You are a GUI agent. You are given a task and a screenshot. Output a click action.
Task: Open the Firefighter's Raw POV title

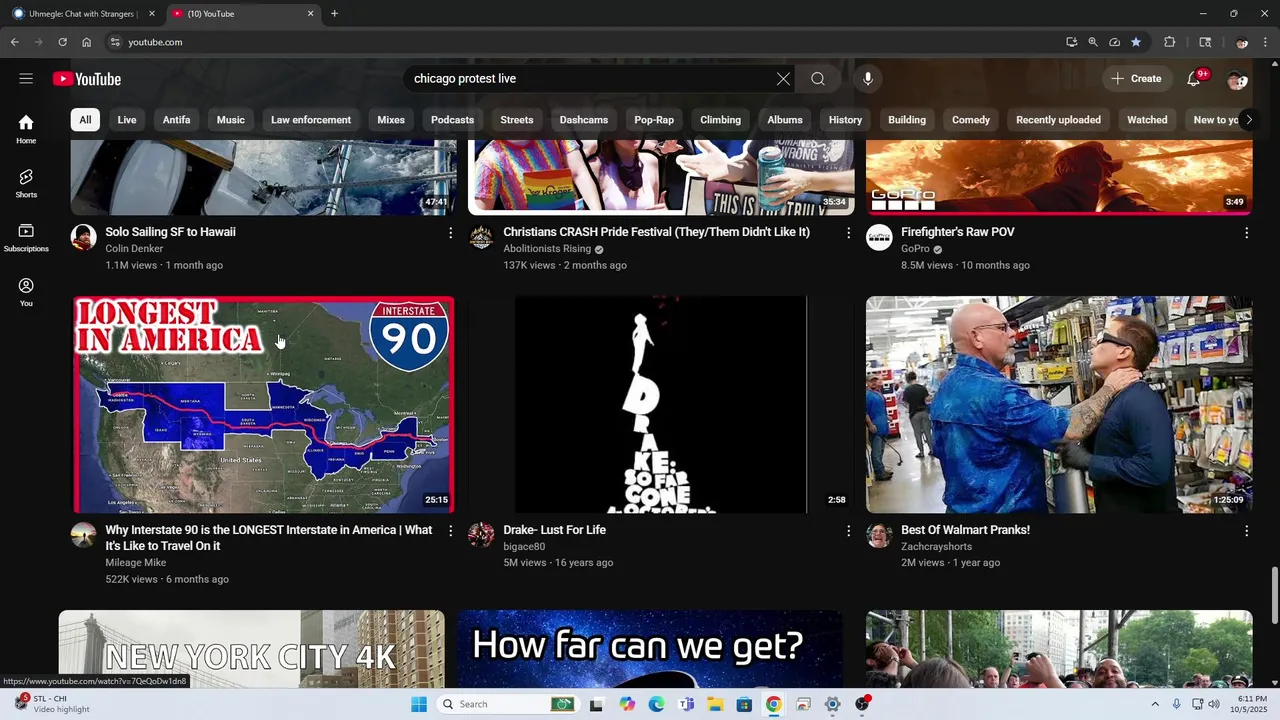(x=958, y=232)
